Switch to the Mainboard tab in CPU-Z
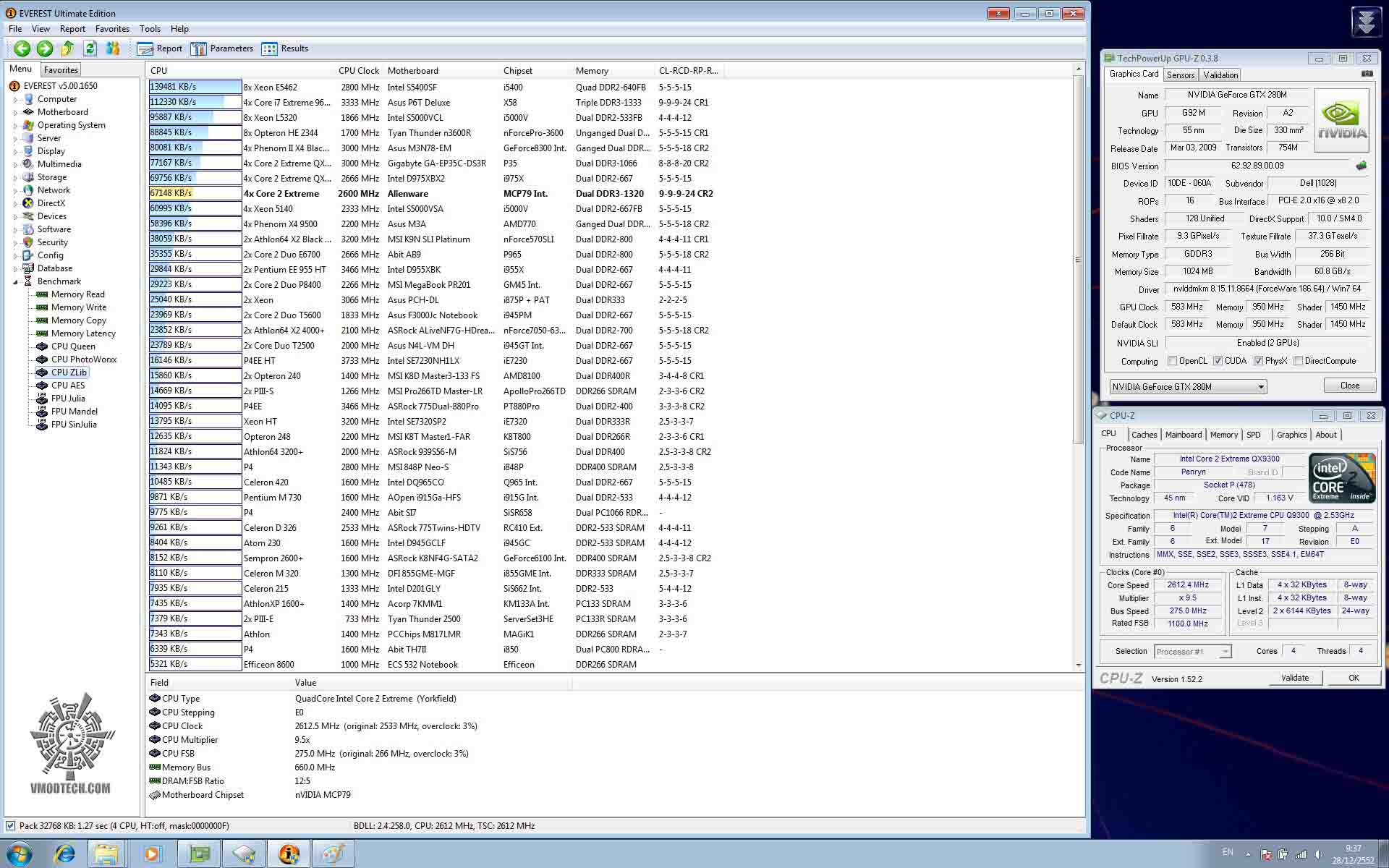This screenshot has width=1389, height=868. (x=1183, y=435)
